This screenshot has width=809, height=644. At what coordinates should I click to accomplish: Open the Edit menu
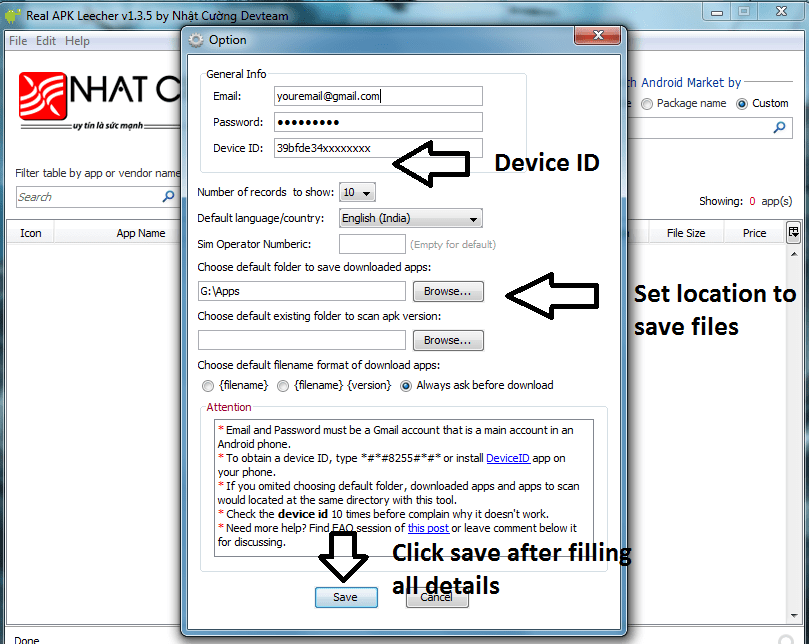tap(46, 41)
